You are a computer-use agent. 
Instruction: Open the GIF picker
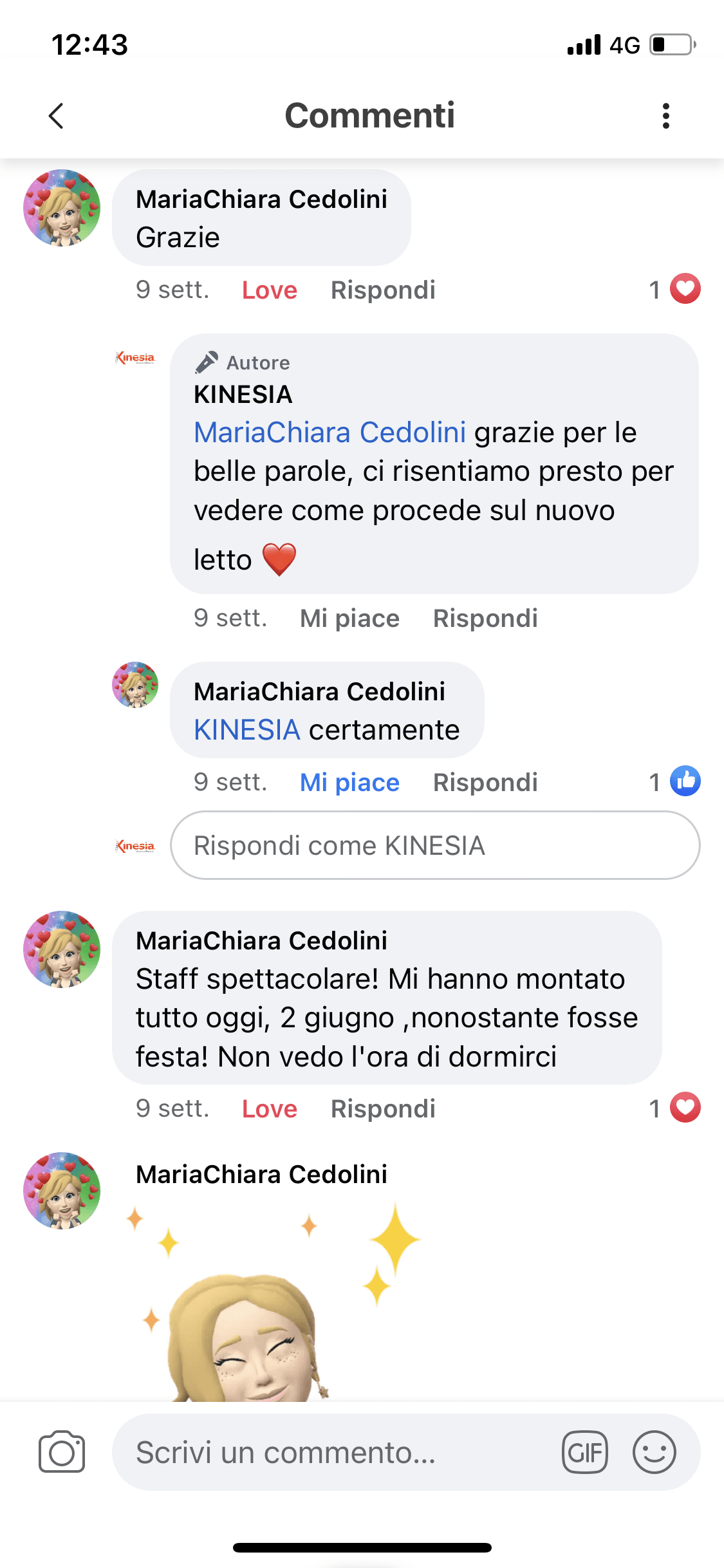click(585, 1452)
